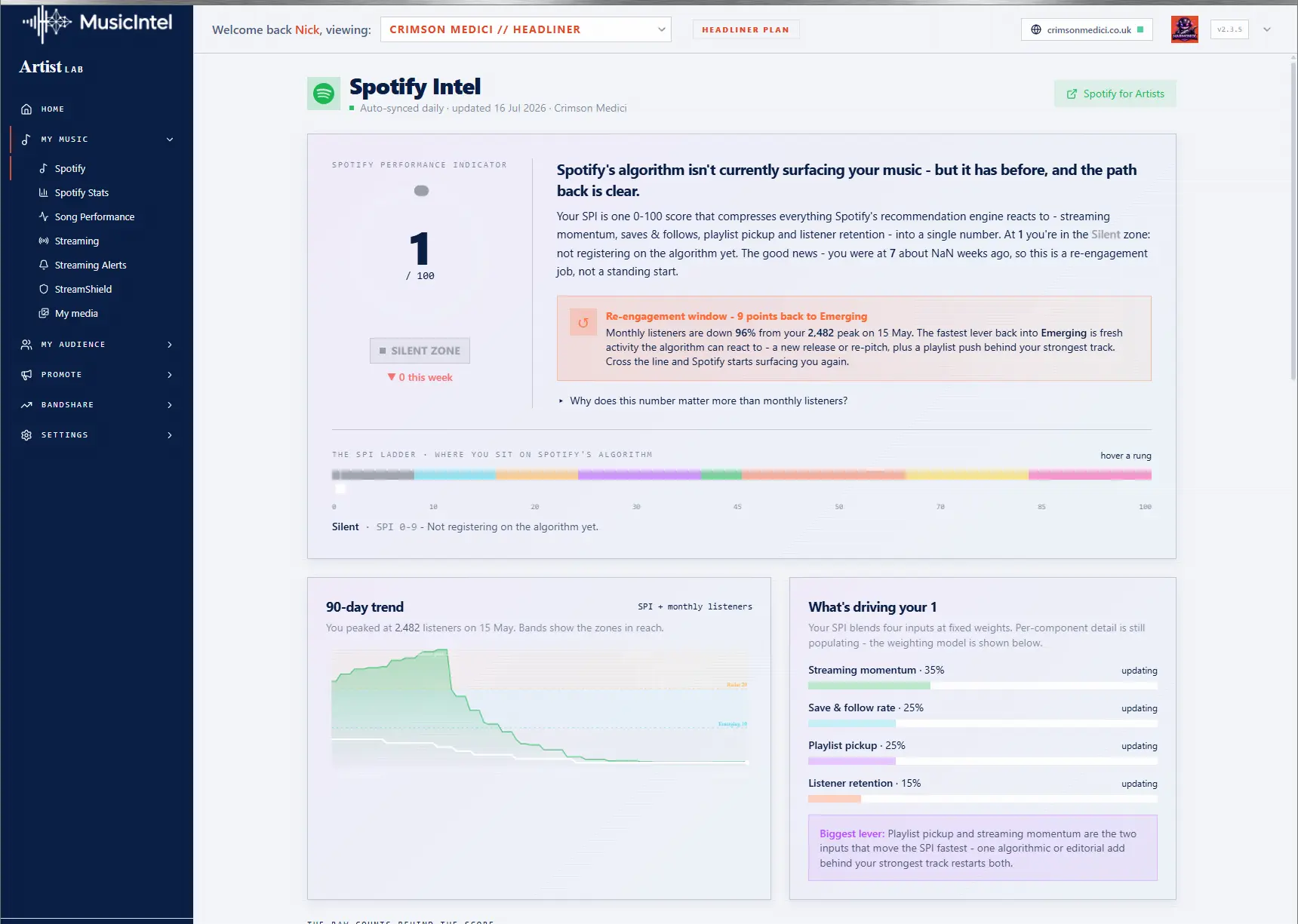Click the gray Silent rung on SPI ladder
The width and height of the screenshot is (1298, 924).
[x=373, y=475]
